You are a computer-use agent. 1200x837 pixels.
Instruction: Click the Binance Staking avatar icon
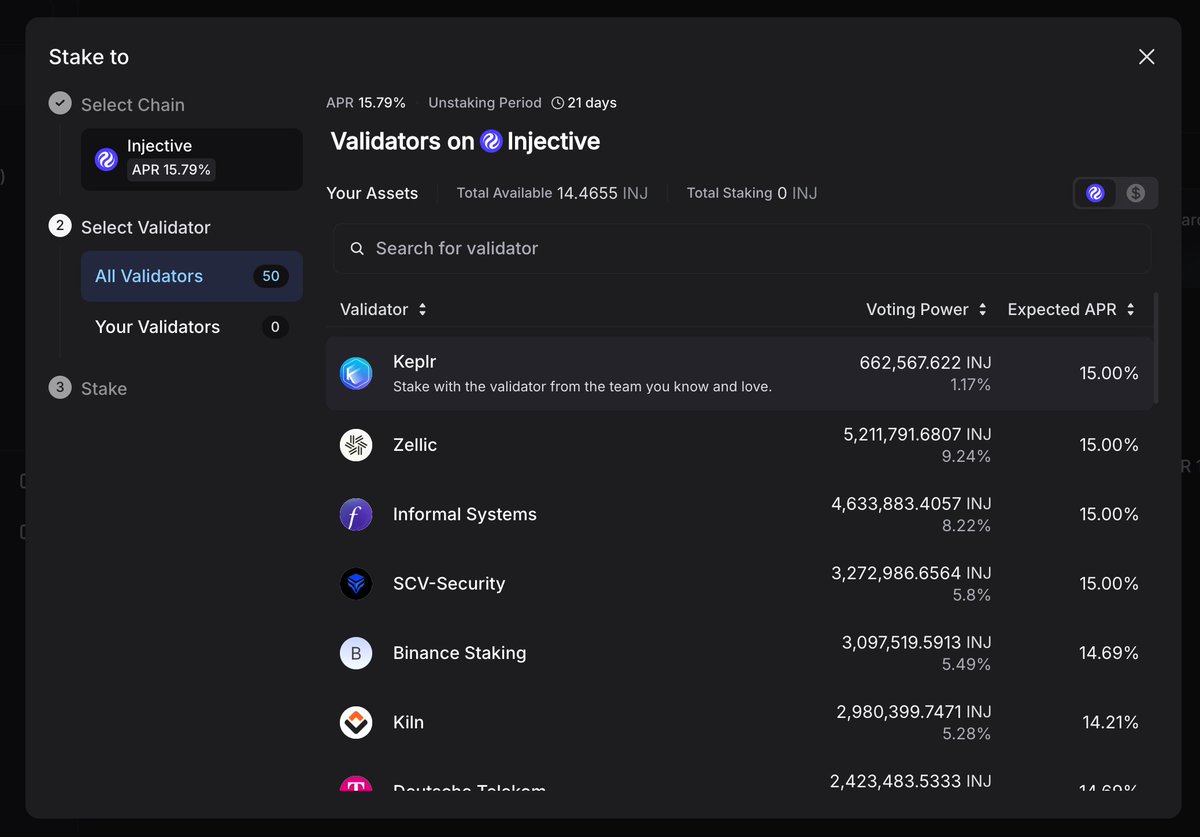(356, 654)
